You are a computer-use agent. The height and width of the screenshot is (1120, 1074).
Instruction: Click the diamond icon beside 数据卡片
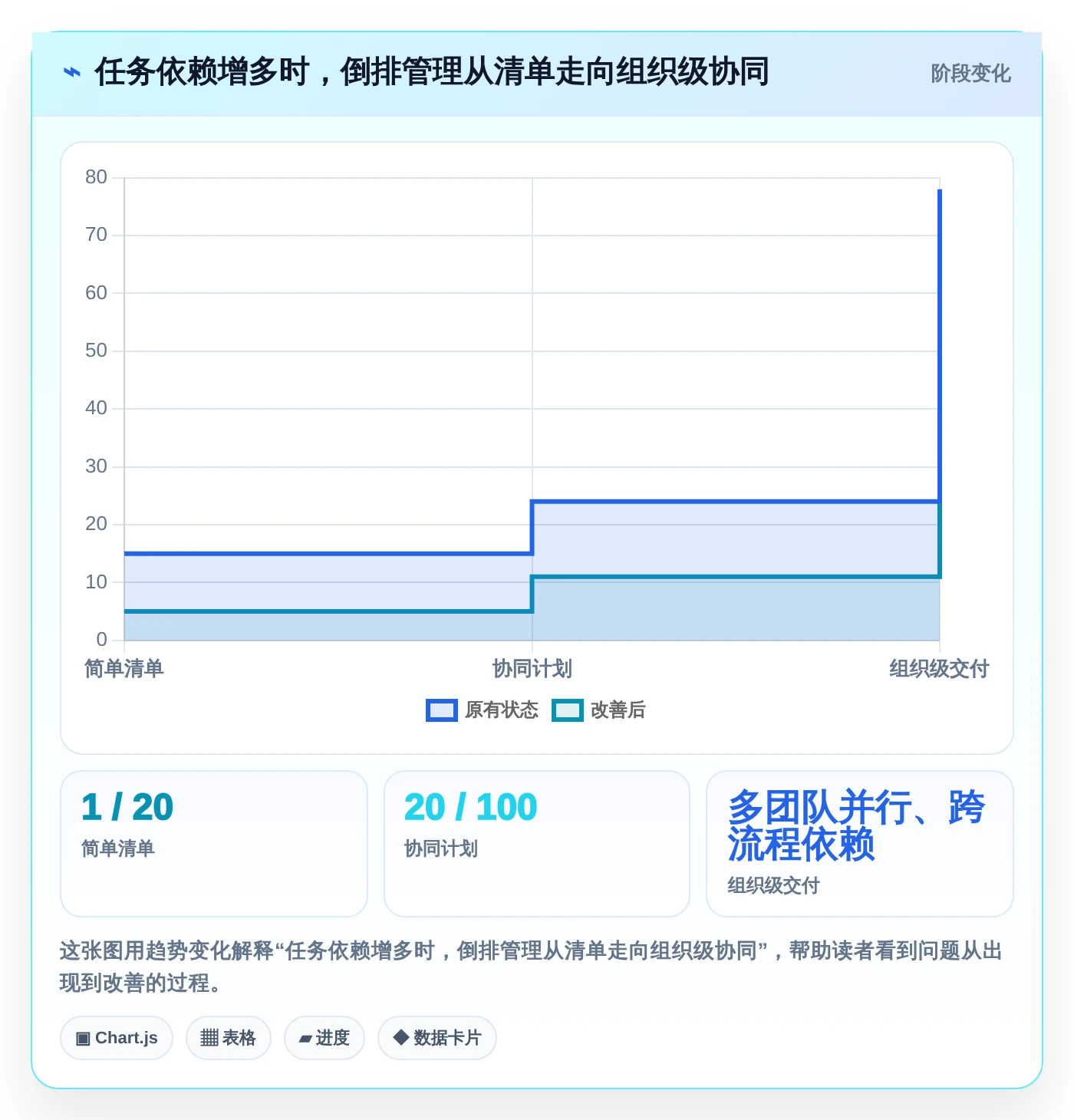[x=400, y=1037]
